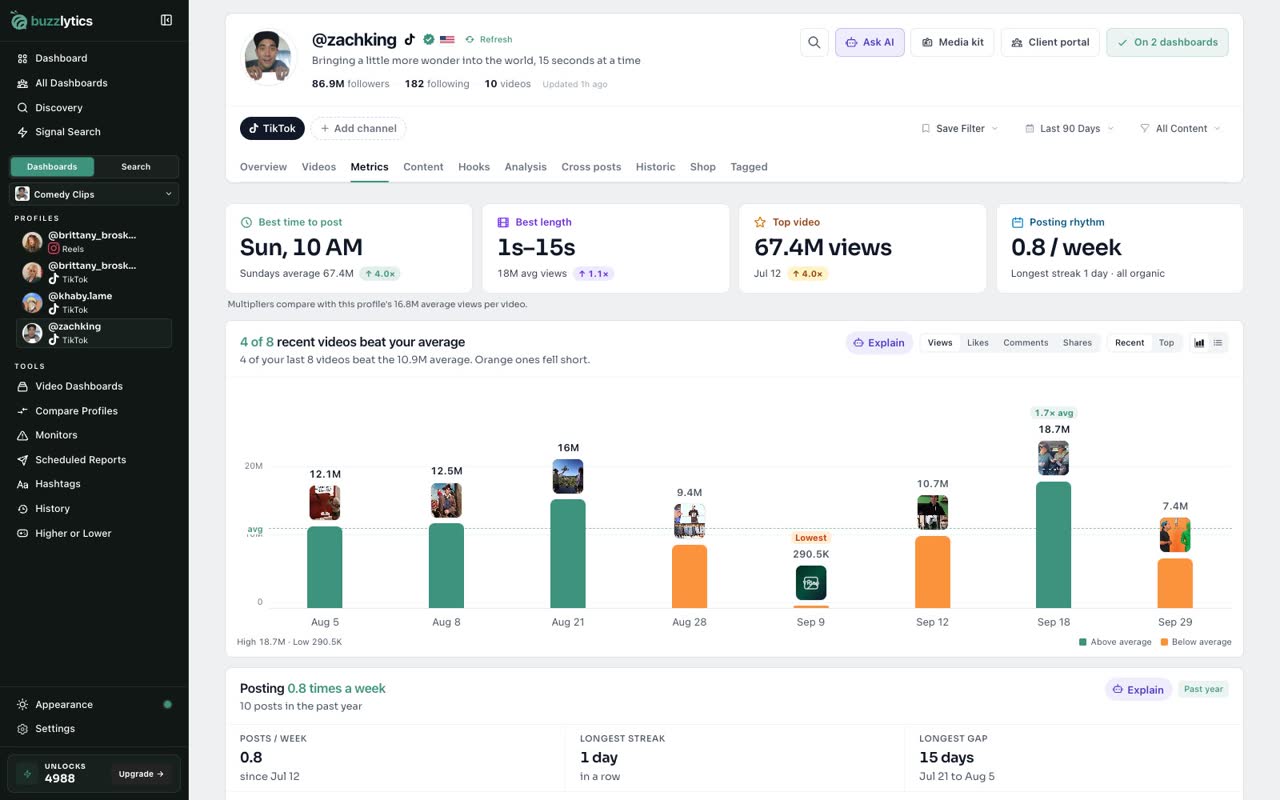1280x800 pixels.
Task: Open the Media kit
Action: tap(952, 42)
